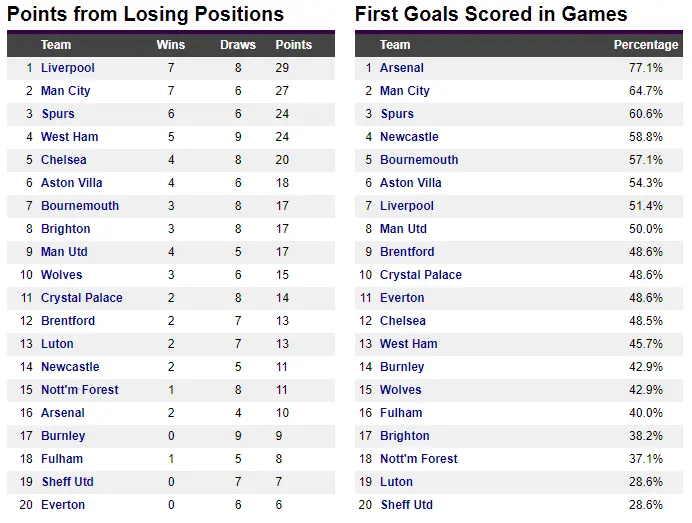The image size is (692, 523).
Task: Open Everton in the Losing Positions table
Action: 63,505
